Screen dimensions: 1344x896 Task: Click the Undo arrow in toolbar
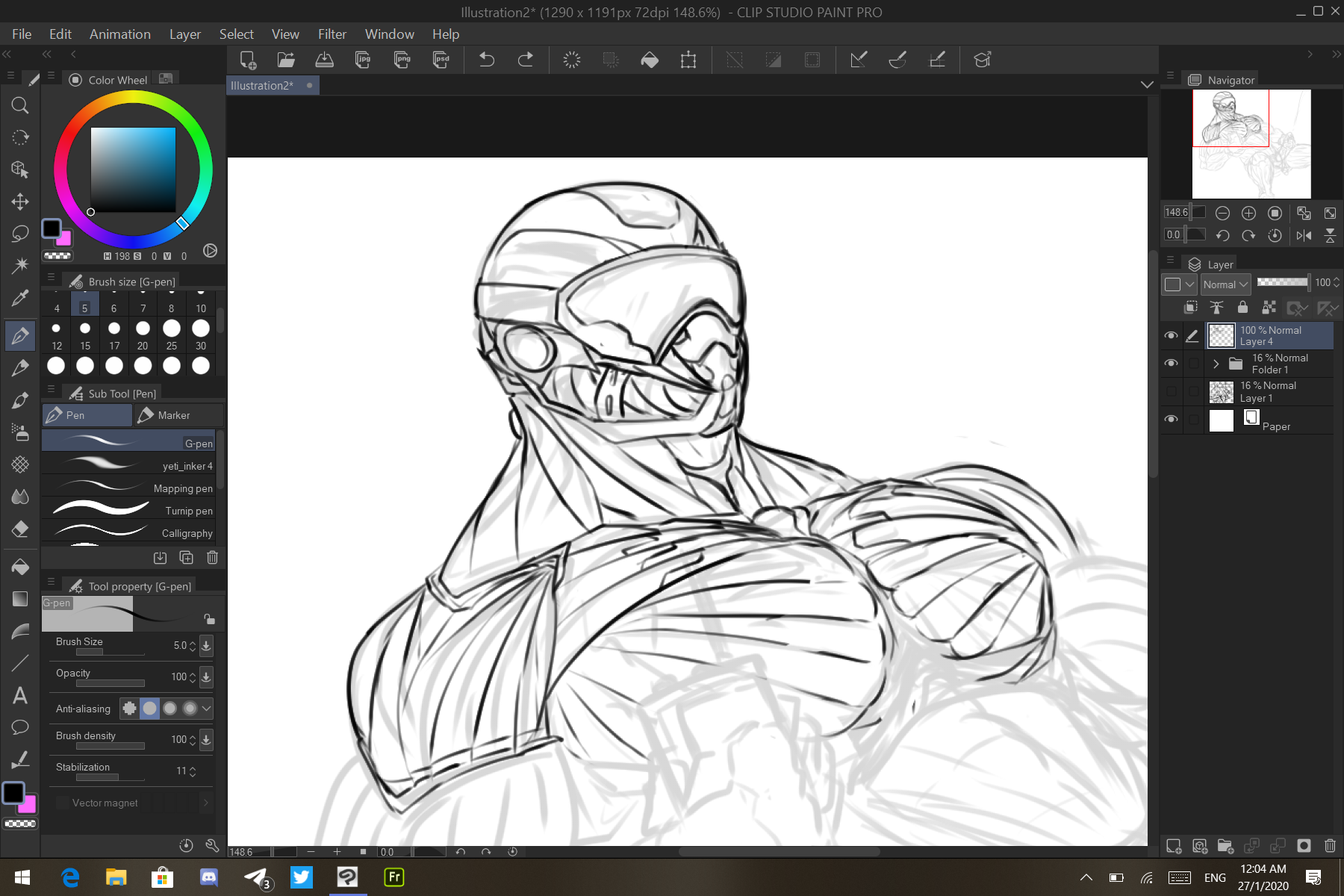click(487, 60)
